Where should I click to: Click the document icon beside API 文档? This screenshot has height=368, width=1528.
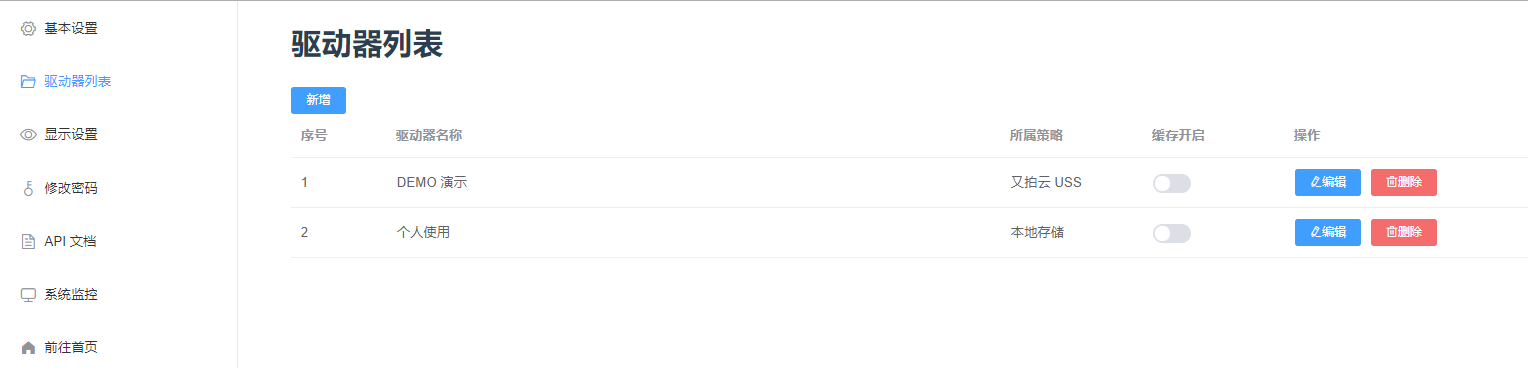[28, 241]
